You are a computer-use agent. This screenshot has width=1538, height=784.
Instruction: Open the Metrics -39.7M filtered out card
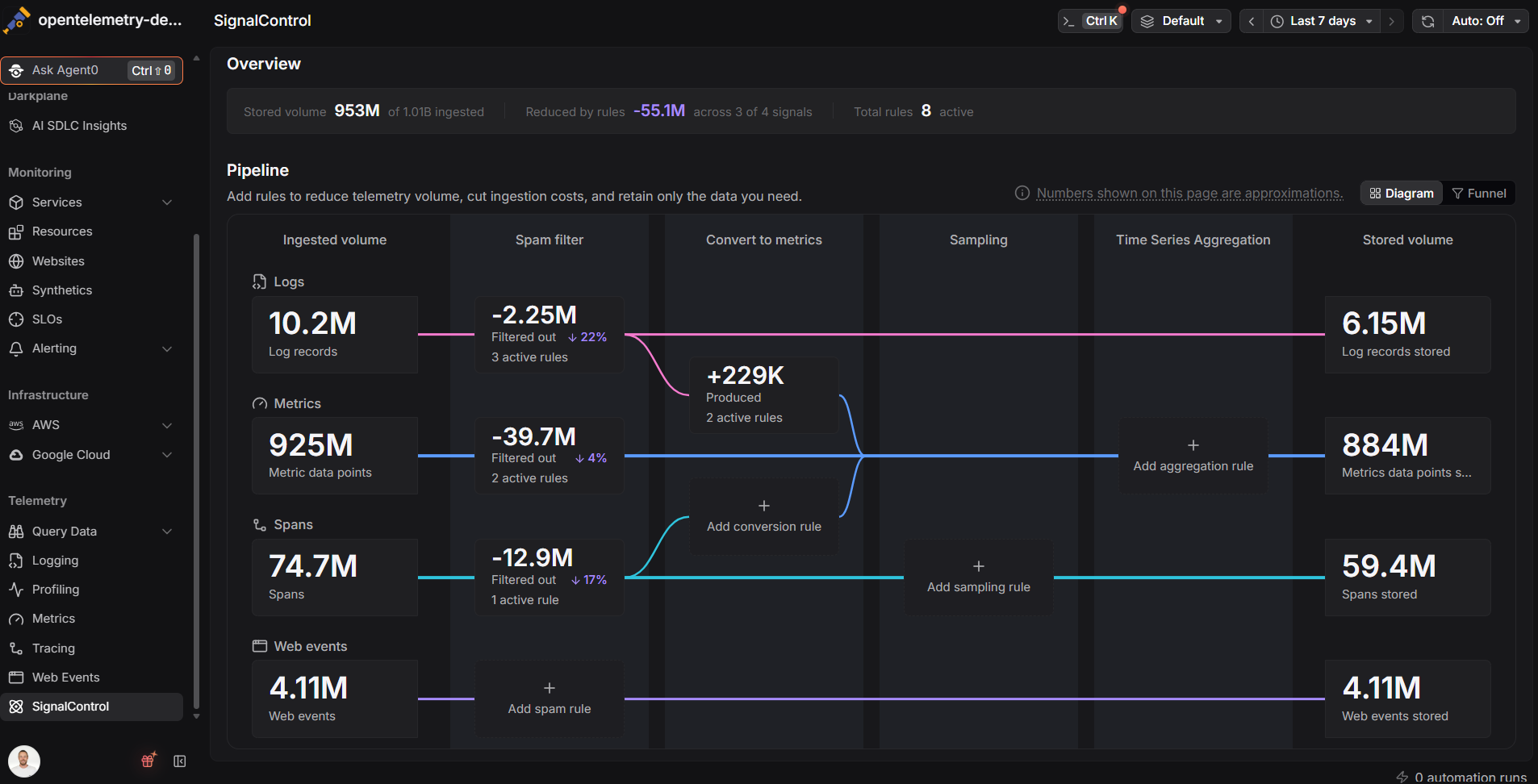click(550, 456)
